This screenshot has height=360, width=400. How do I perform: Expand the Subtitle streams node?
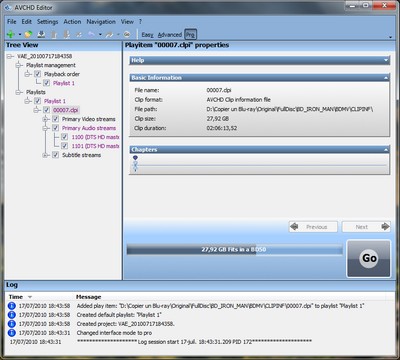tap(46, 155)
